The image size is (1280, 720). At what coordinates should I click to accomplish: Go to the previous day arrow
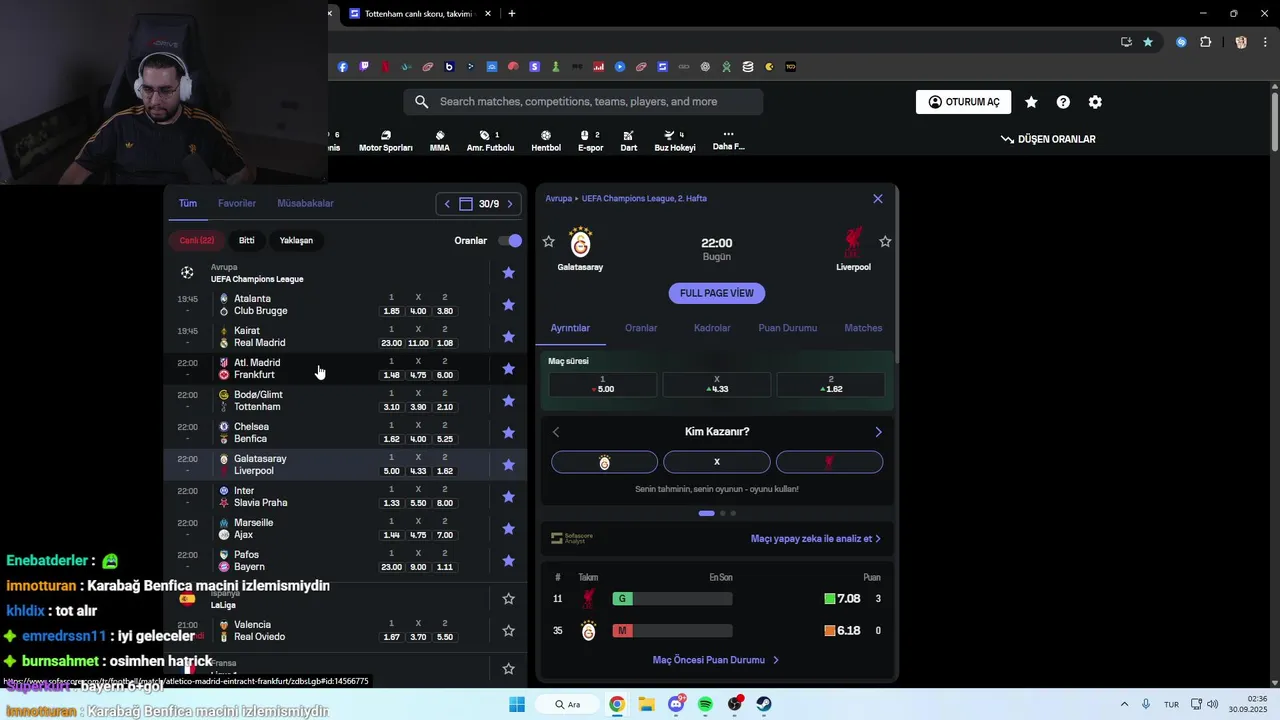point(447,204)
